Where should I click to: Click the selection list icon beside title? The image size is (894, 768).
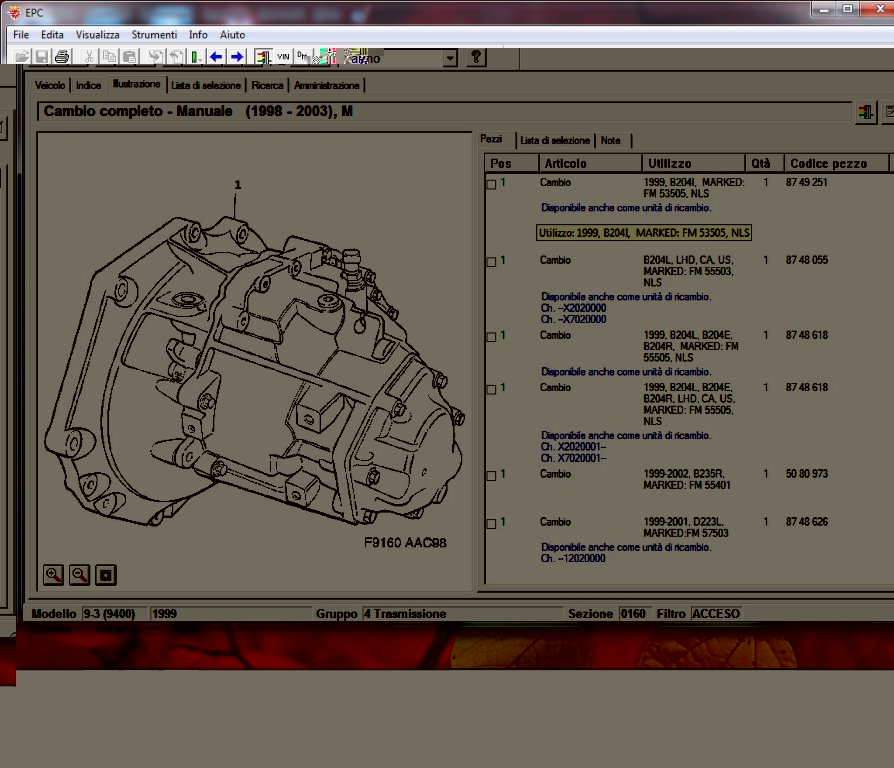click(x=865, y=112)
